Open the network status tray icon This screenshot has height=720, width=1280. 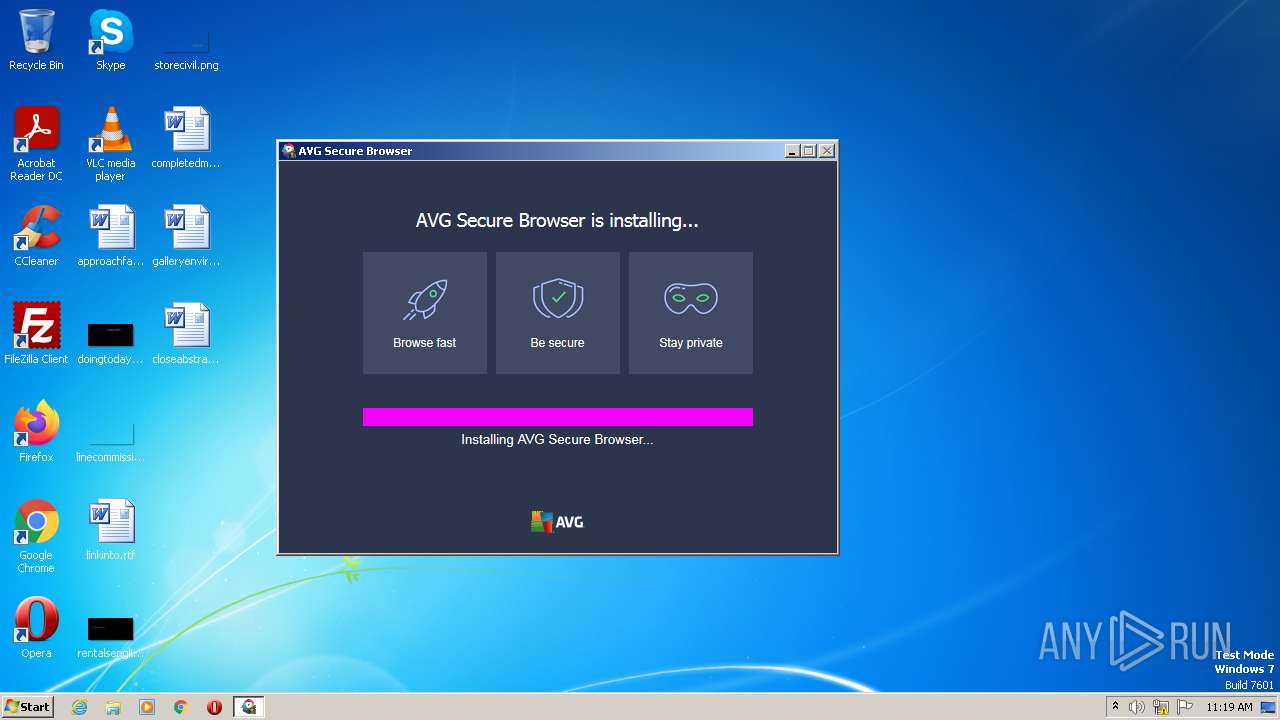click(x=1161, y=707)
